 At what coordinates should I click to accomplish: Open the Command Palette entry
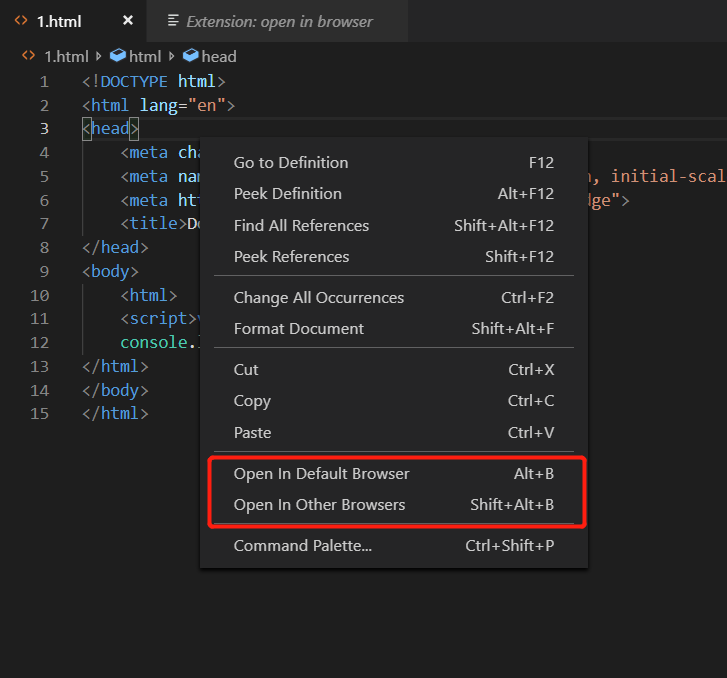pos(303,546)
